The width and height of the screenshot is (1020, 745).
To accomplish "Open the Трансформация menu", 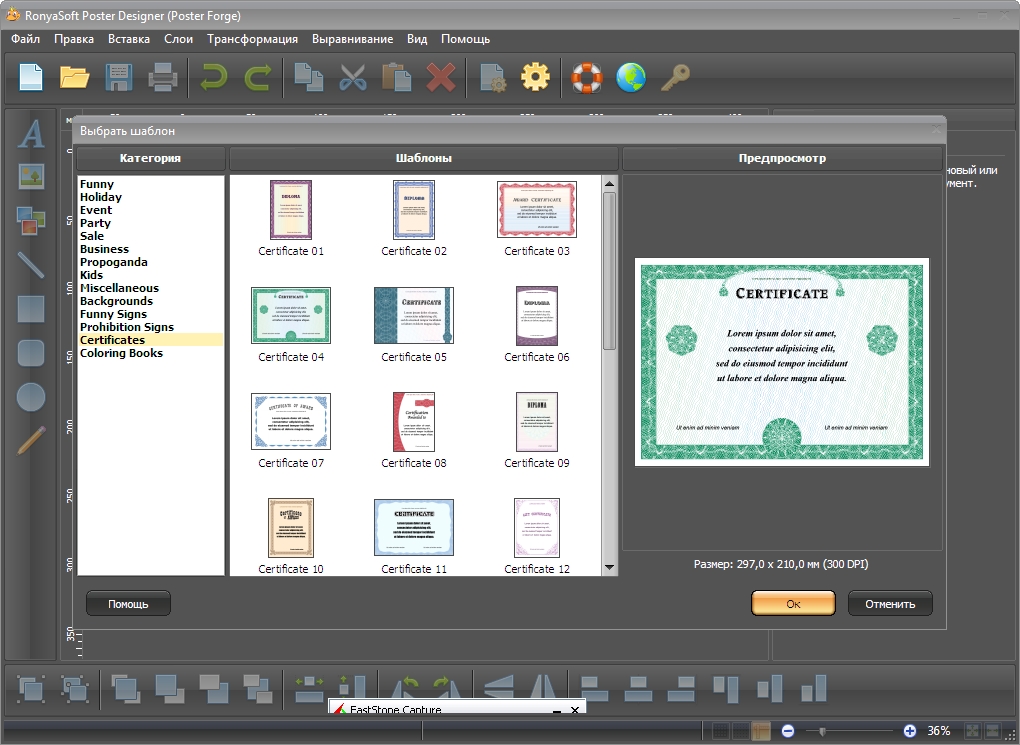I will (252, 39).
